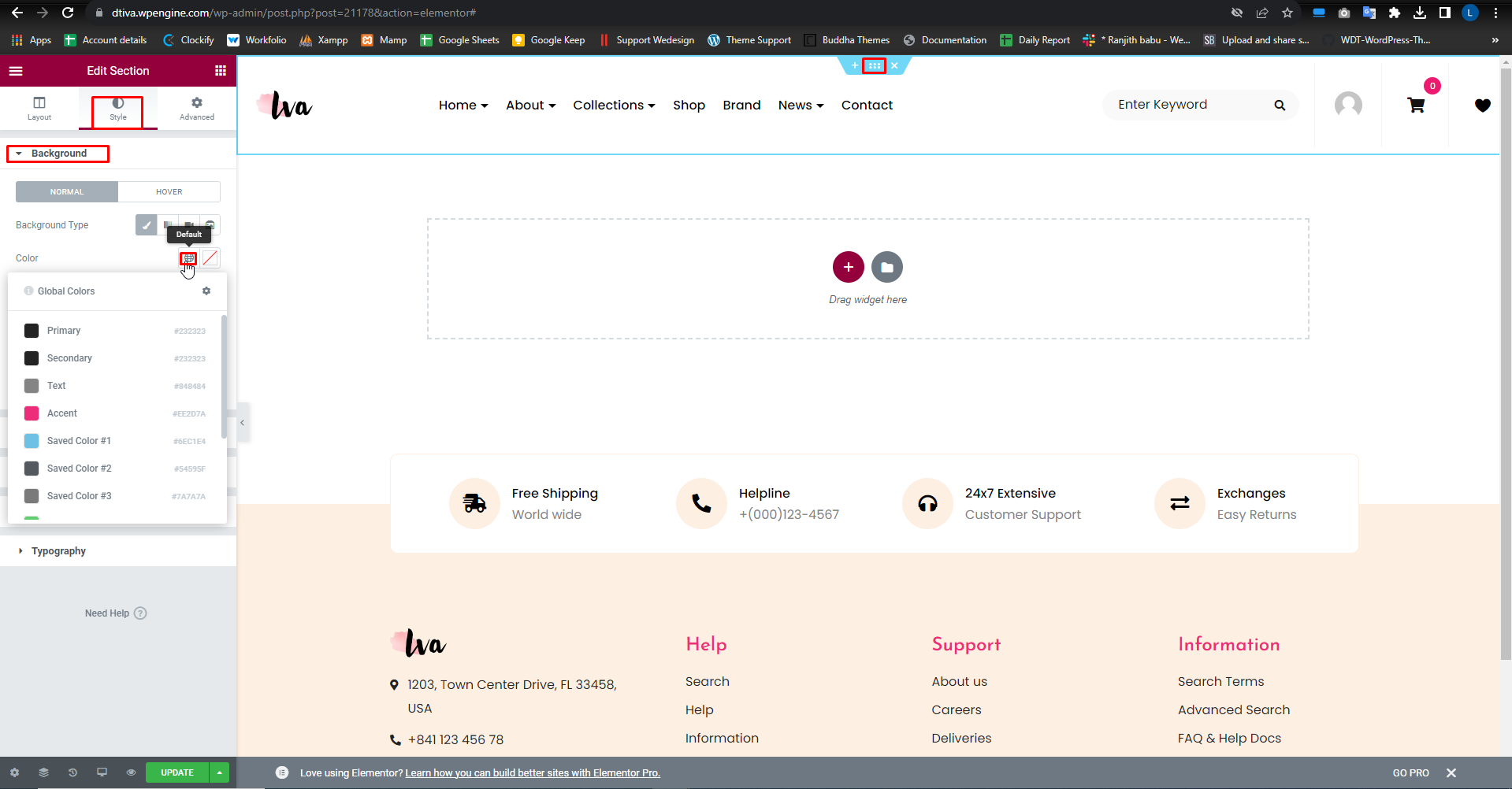Click the GO PRO button

[1410, 773]
